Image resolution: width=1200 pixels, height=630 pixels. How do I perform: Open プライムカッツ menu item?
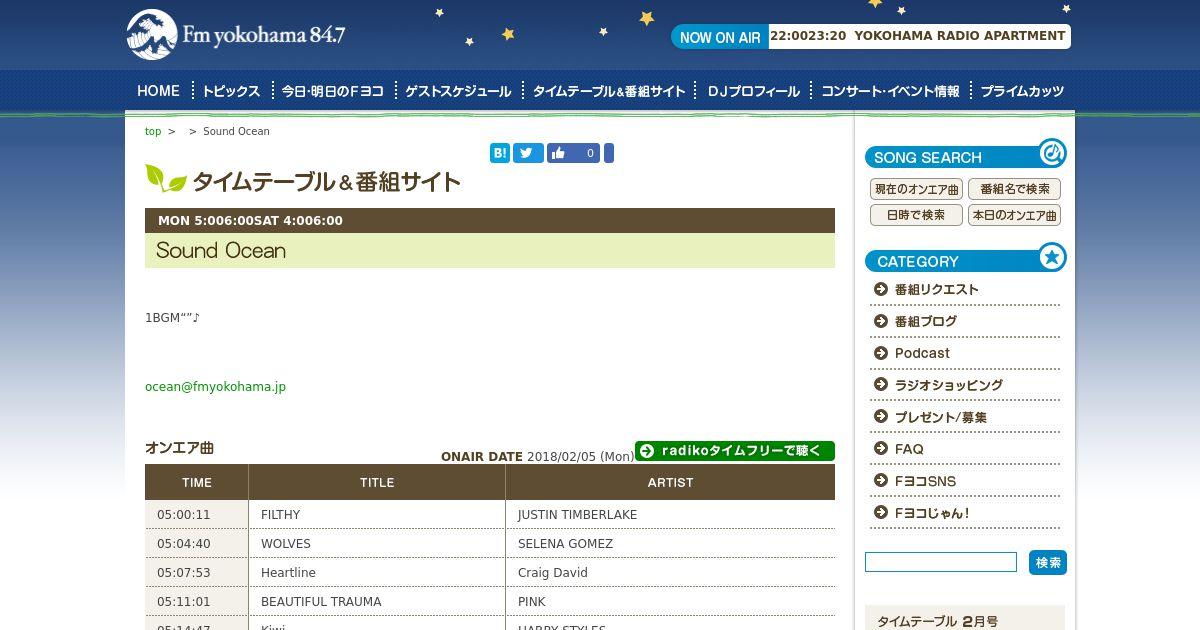(x=1022, y=91)
